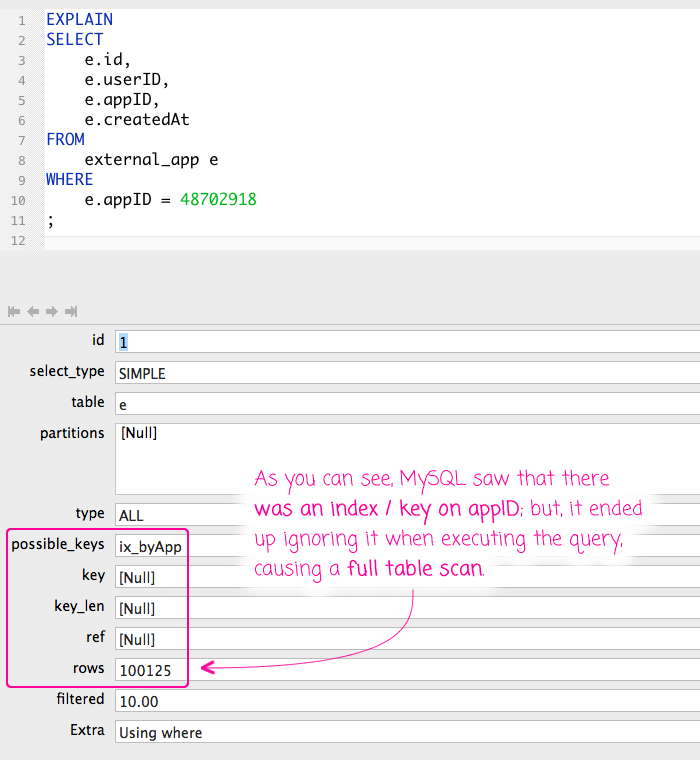Image resolution: width=700 pixels, height=760 pixels.
Task: Click the previous record arrow
Action: pos(32,311)
